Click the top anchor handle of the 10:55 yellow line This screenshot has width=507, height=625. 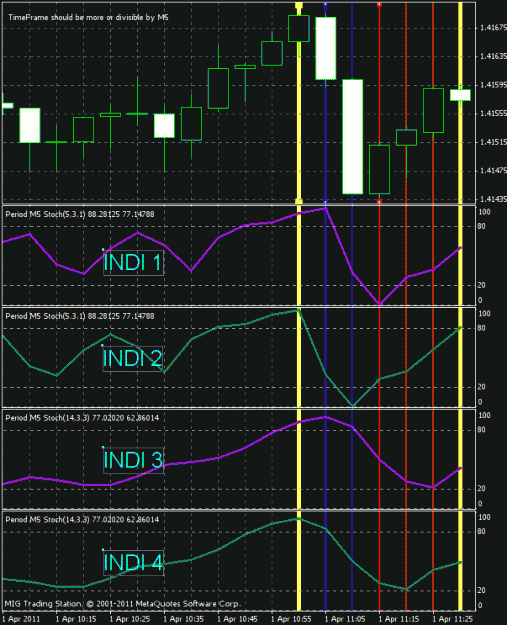pos(299,5)
